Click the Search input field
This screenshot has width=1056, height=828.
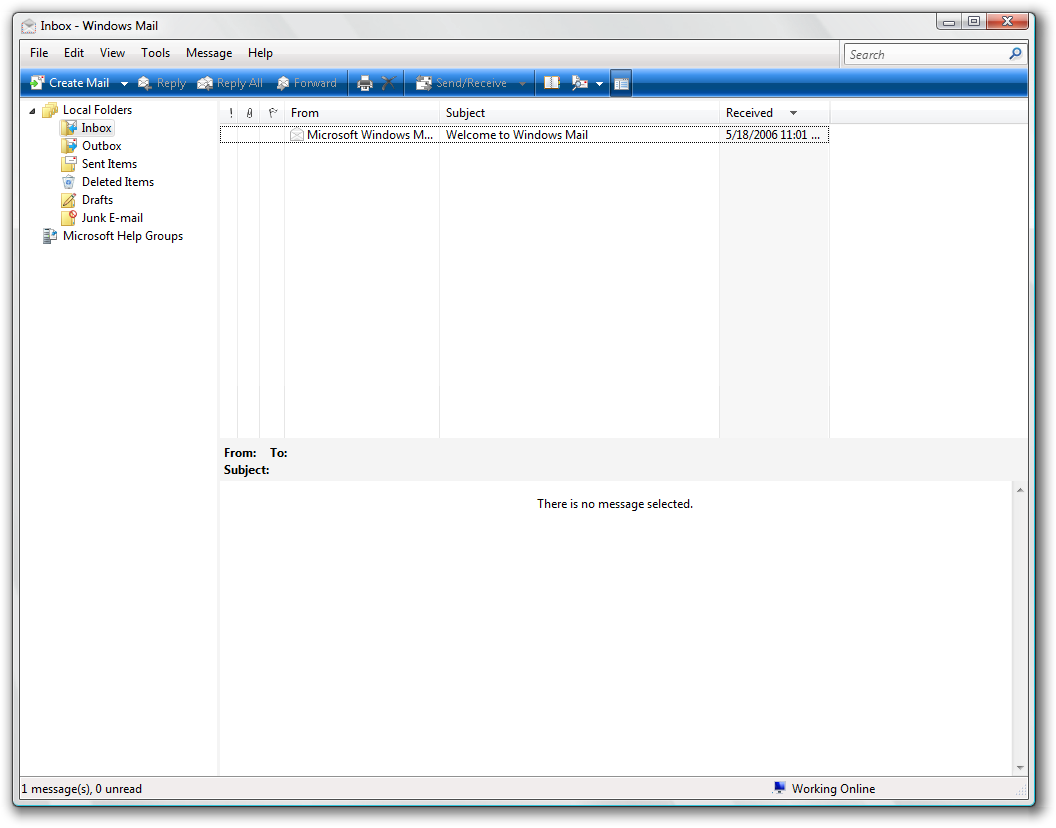[x=926, y=55]
